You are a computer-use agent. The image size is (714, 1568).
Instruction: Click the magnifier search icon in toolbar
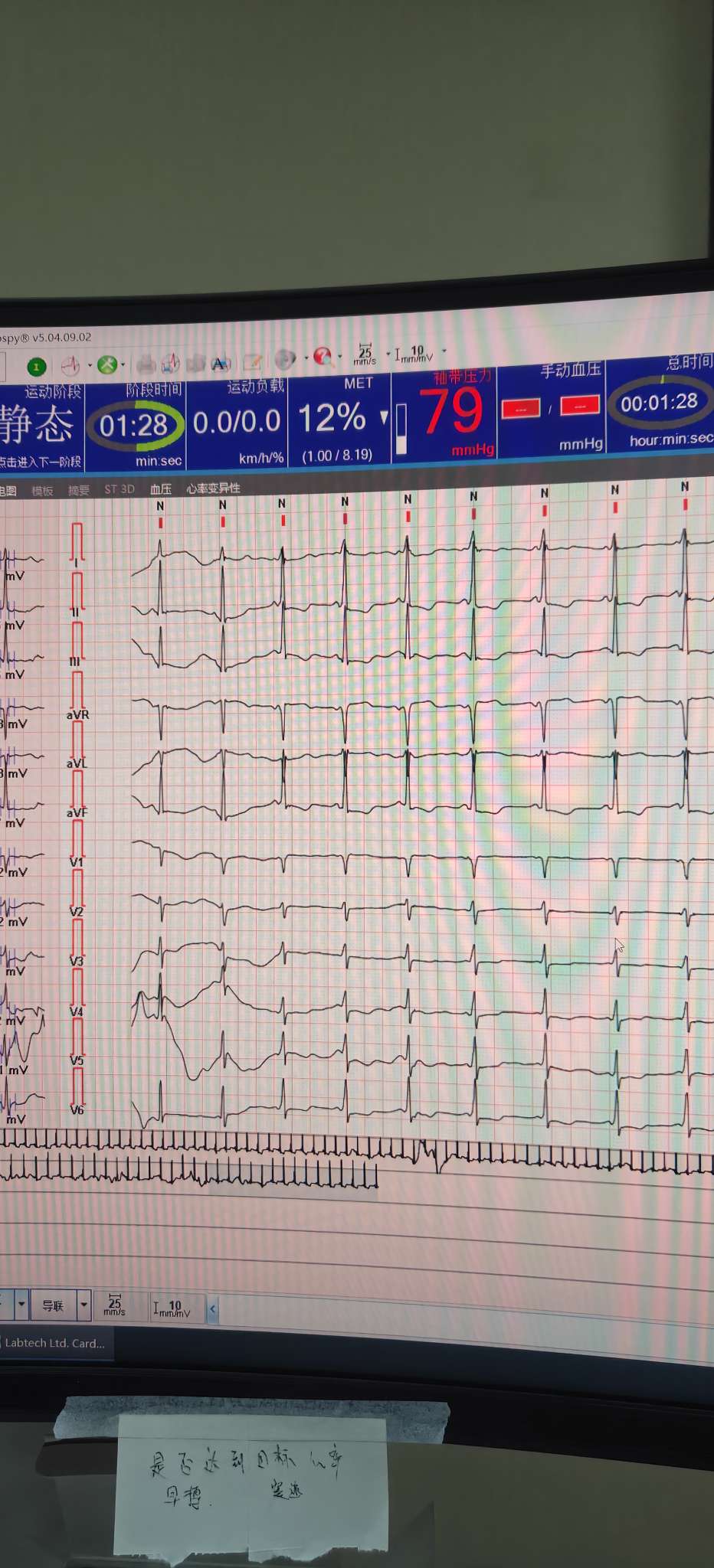(323, 356)
